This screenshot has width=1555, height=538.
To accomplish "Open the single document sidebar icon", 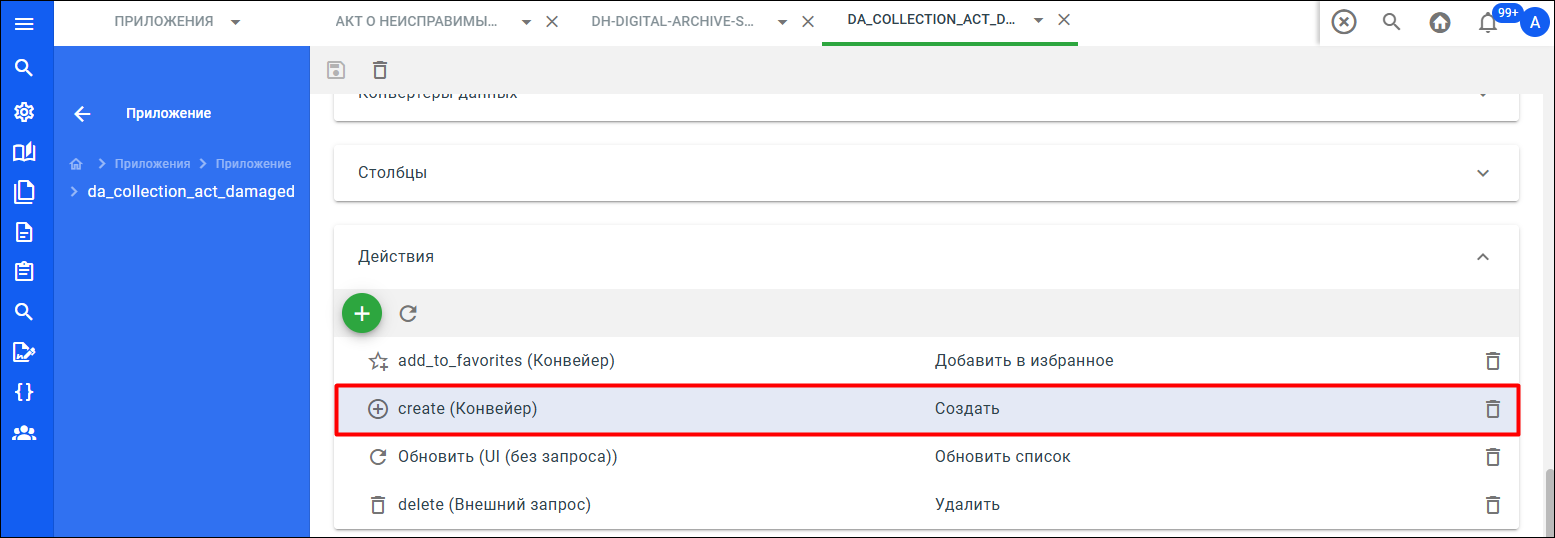I will pos(24,232).
